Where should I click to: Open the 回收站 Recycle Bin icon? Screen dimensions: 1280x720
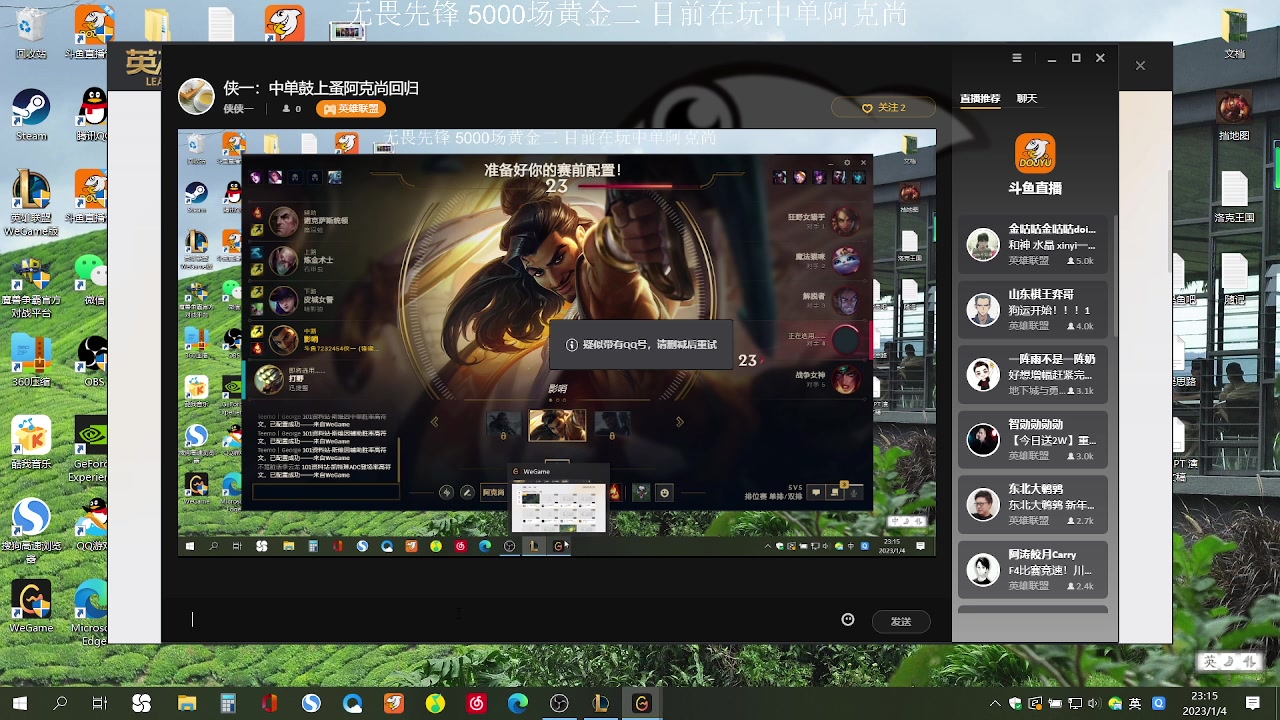31,32
